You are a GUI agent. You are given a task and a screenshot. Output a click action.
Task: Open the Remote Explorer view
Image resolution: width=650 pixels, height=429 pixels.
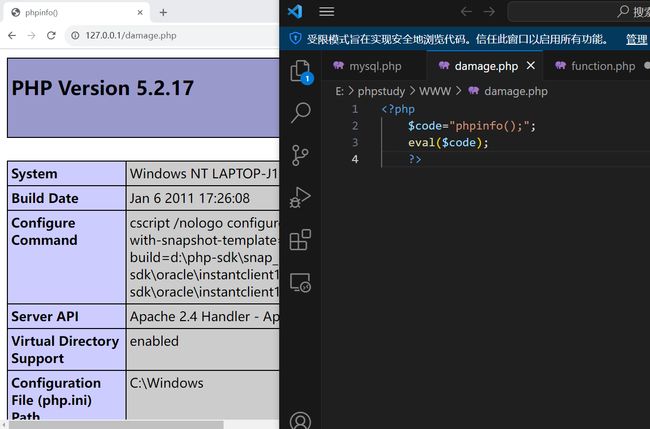tap(301, 283)
